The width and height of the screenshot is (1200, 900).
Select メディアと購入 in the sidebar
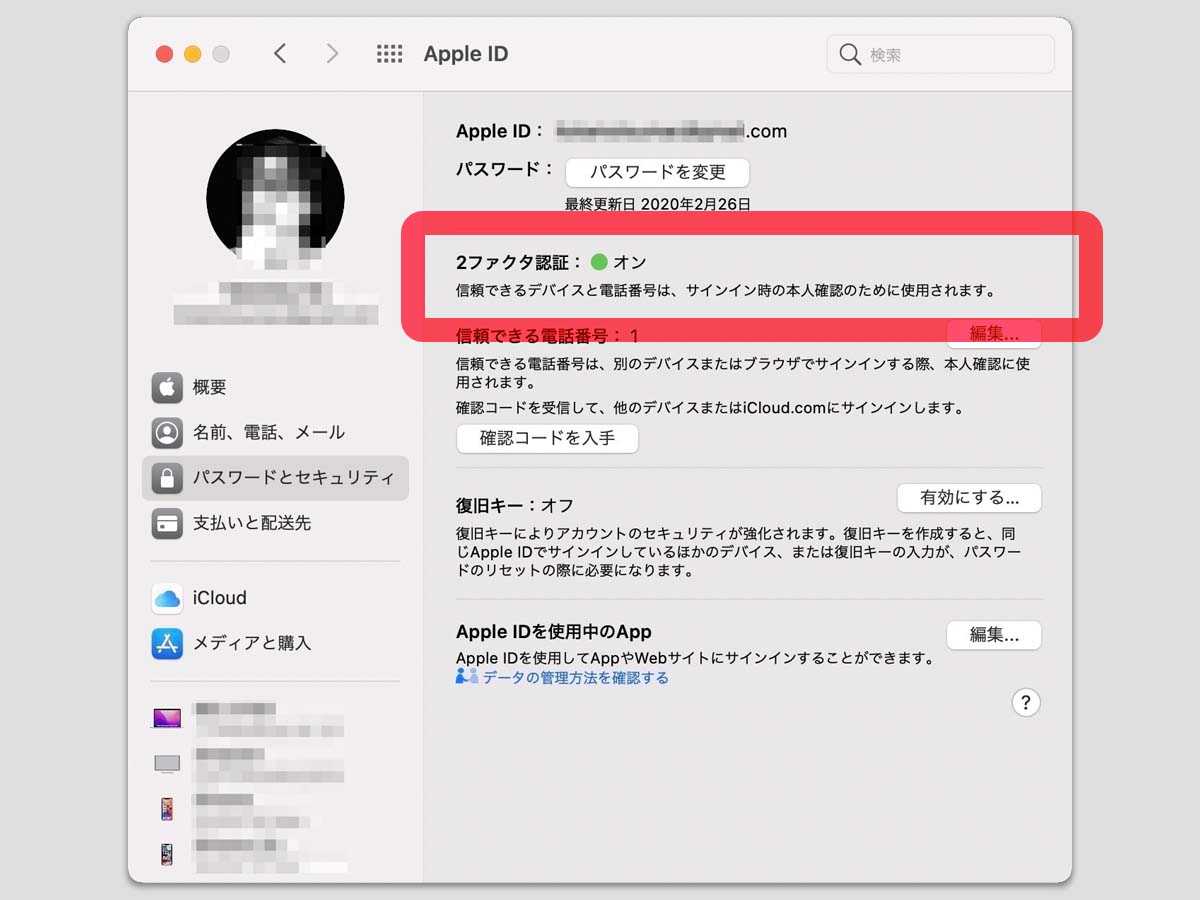251,643
